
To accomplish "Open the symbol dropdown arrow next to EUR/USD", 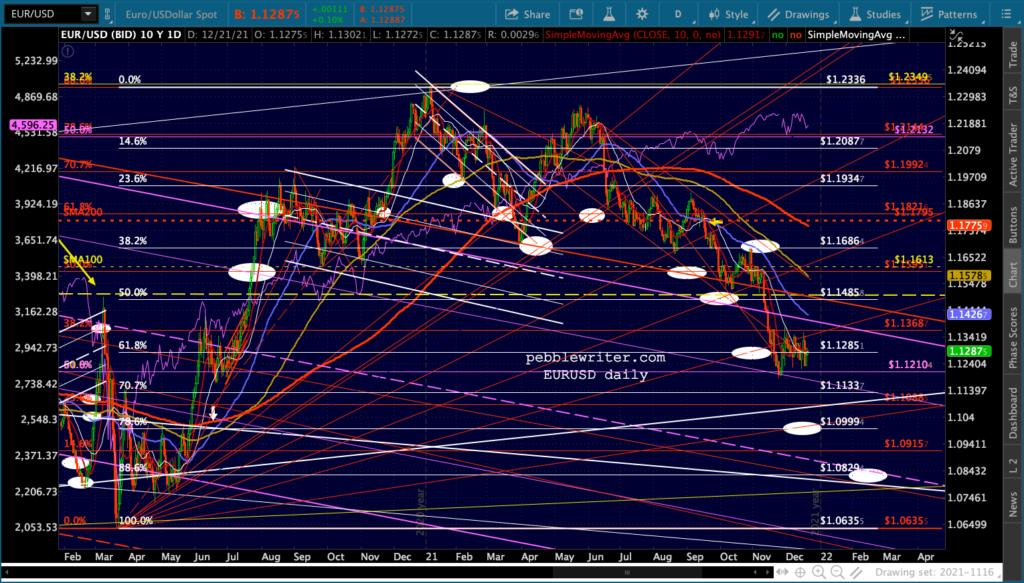I will click(x=88, y=14).
